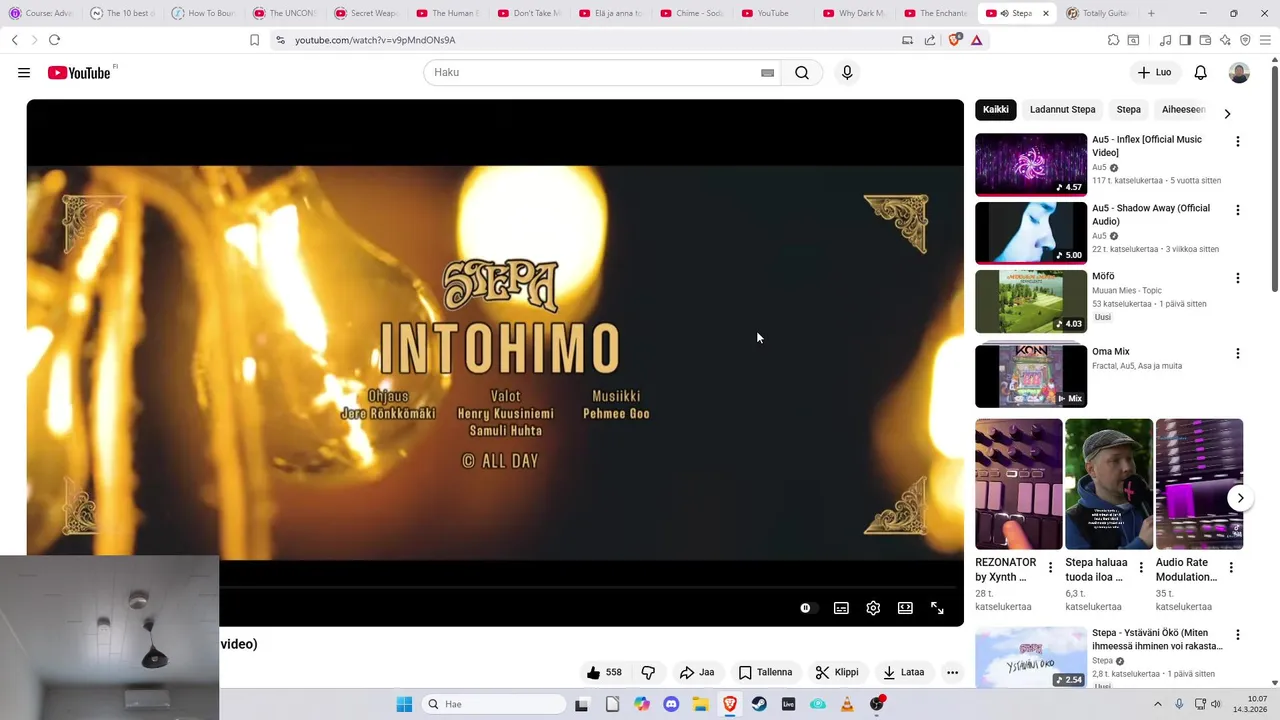
Task: Open Steam from the taskbar
Action: (x=759, y=704)
